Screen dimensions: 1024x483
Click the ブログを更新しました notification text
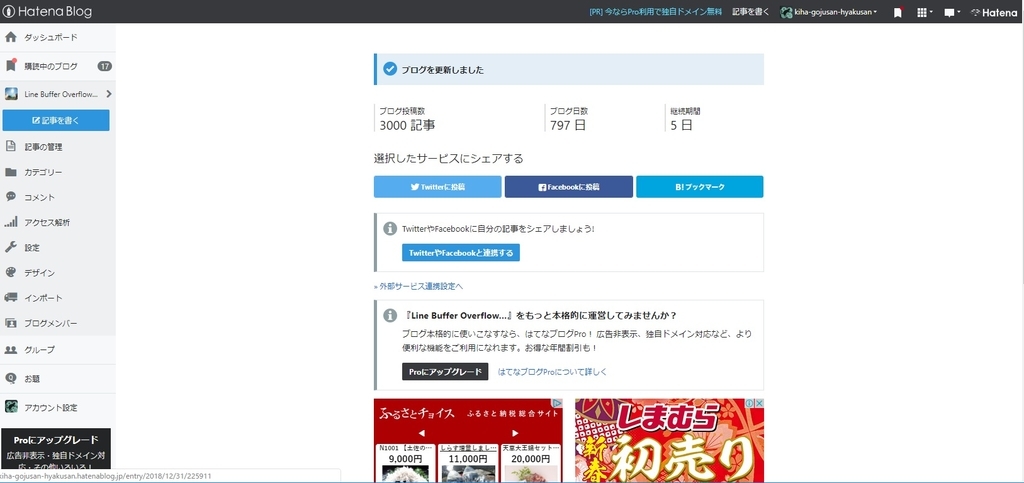click(443, 70)
